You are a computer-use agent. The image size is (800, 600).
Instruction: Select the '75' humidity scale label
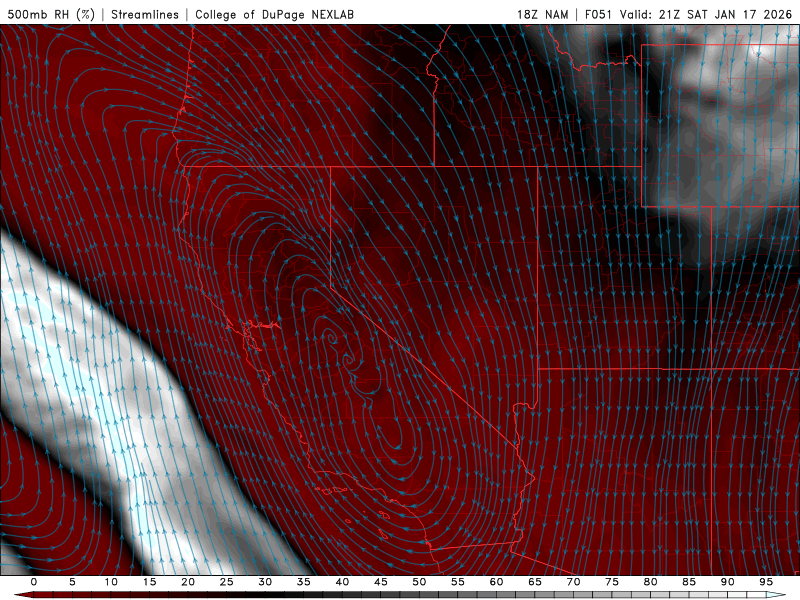pyautogui.click(x=612, y=582)
